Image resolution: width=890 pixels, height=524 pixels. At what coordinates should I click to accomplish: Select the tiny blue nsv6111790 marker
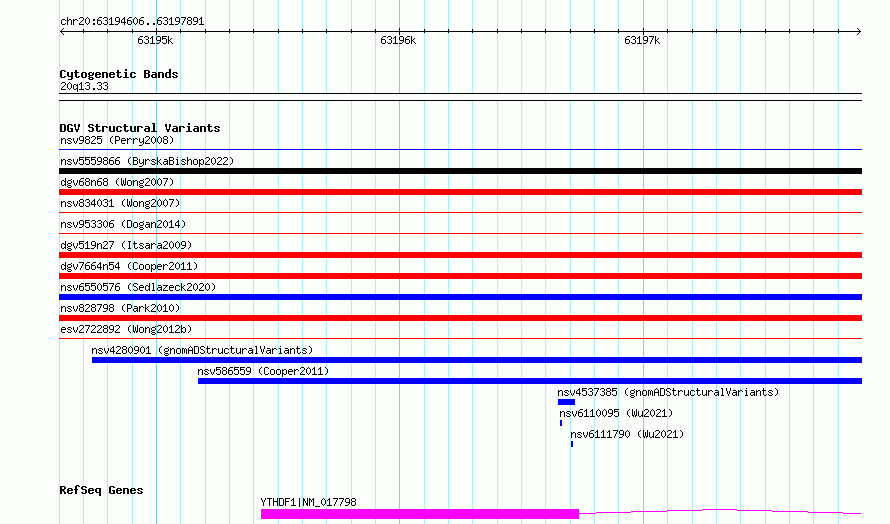[x=572, y=444]
